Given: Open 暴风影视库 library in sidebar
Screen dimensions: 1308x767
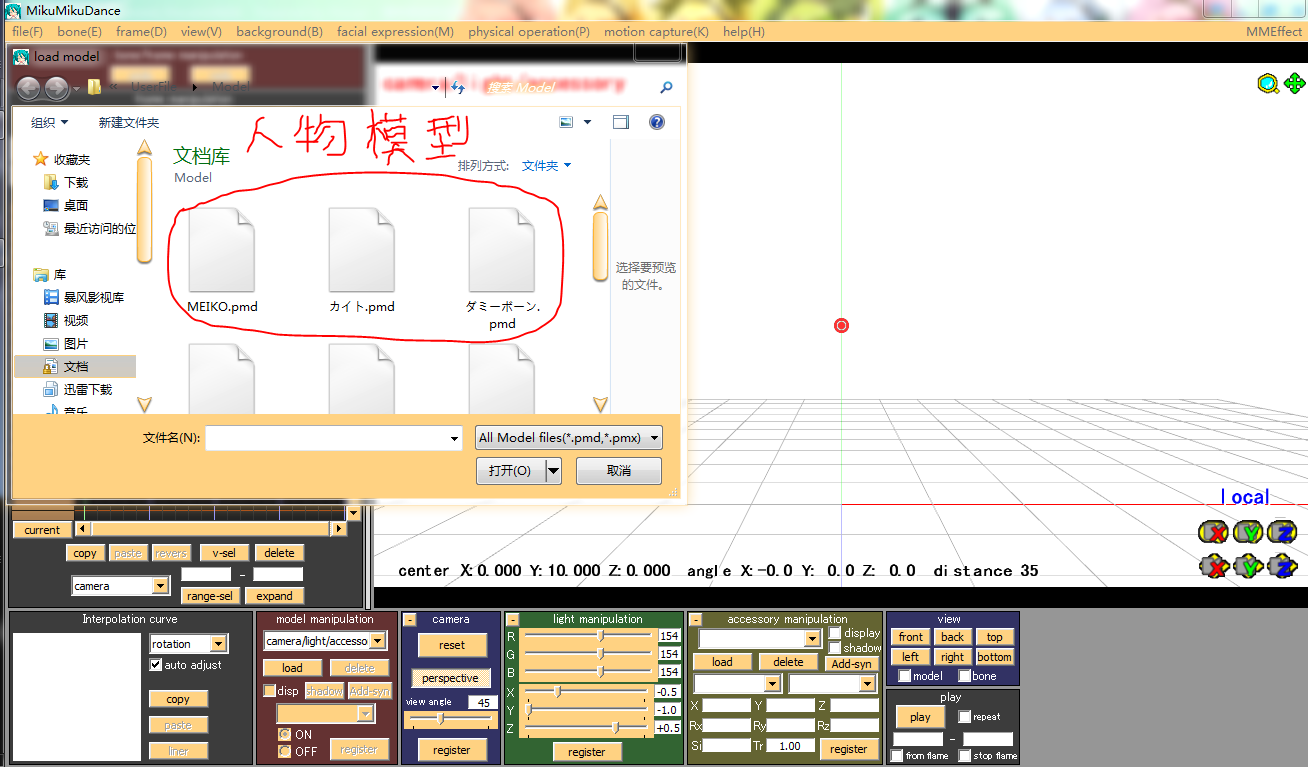Looking at the screenshot, I should tap(84, 297).
